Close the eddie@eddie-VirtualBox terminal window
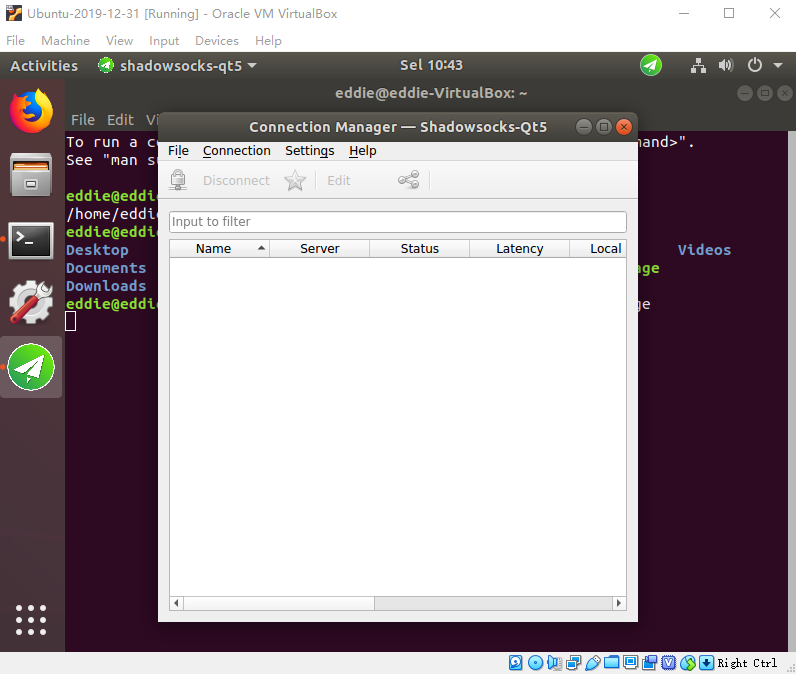The width and height of the screenshot is (796, 674). [785, 93]
